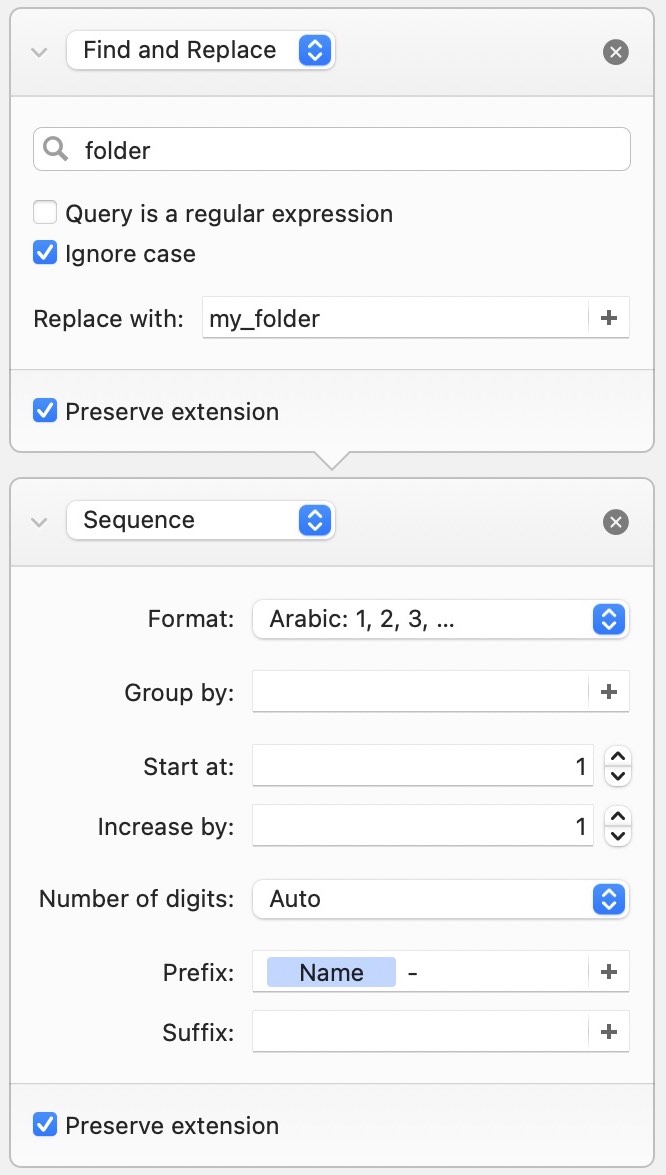Screen dimensions: 666x1175
Task: Increment the Increase by stepper
Action: click(617, 816)
